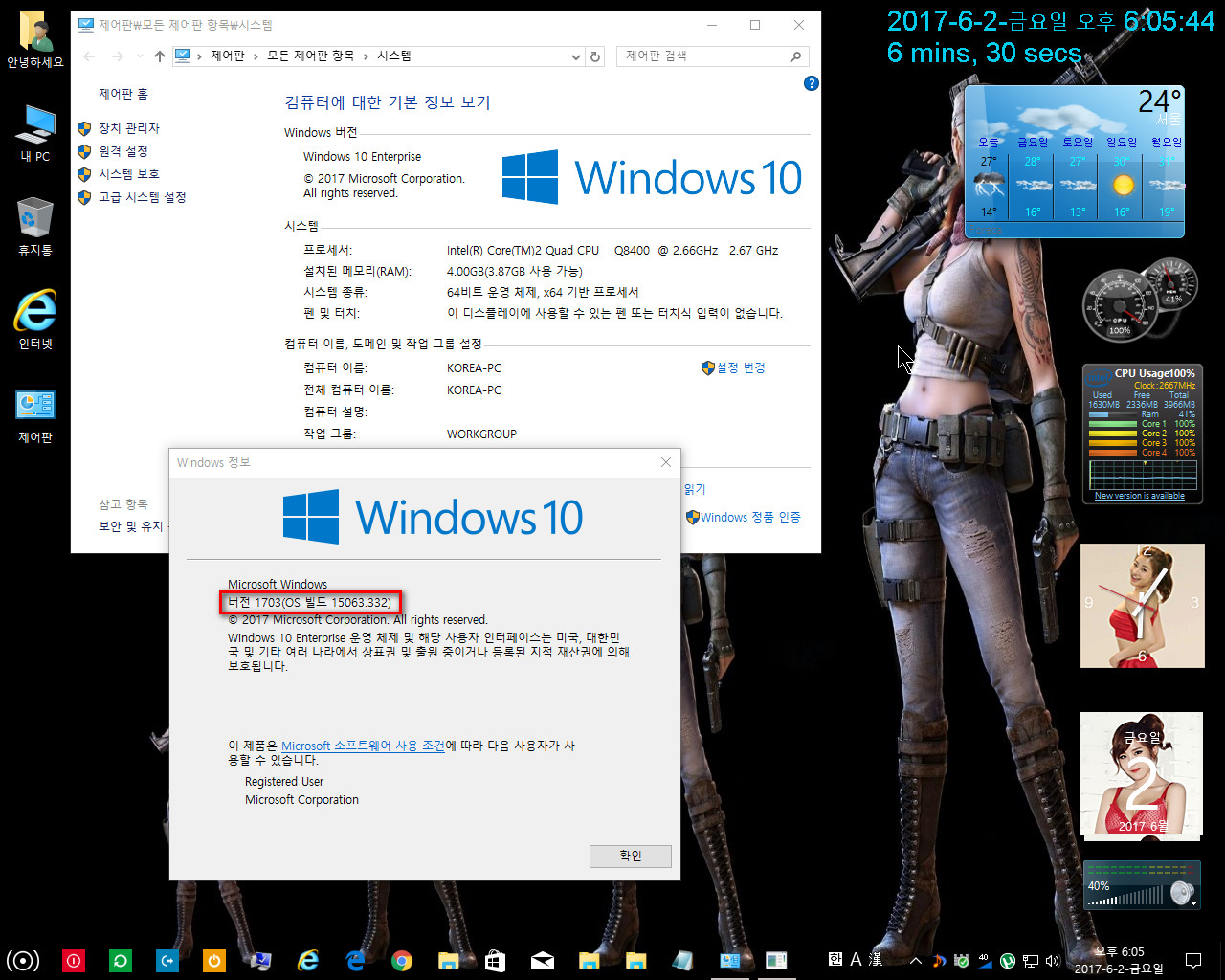1225x980 pixels.
Task: Click the analog clock gadget
Action: click(1142, 606)
